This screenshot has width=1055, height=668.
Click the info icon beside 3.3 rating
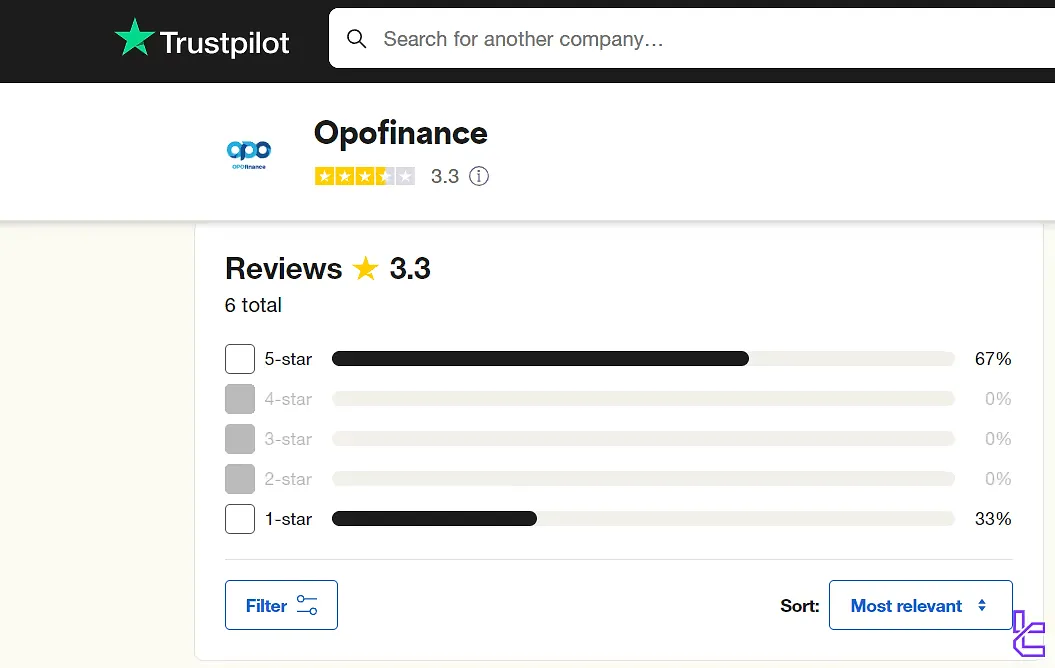479,176
